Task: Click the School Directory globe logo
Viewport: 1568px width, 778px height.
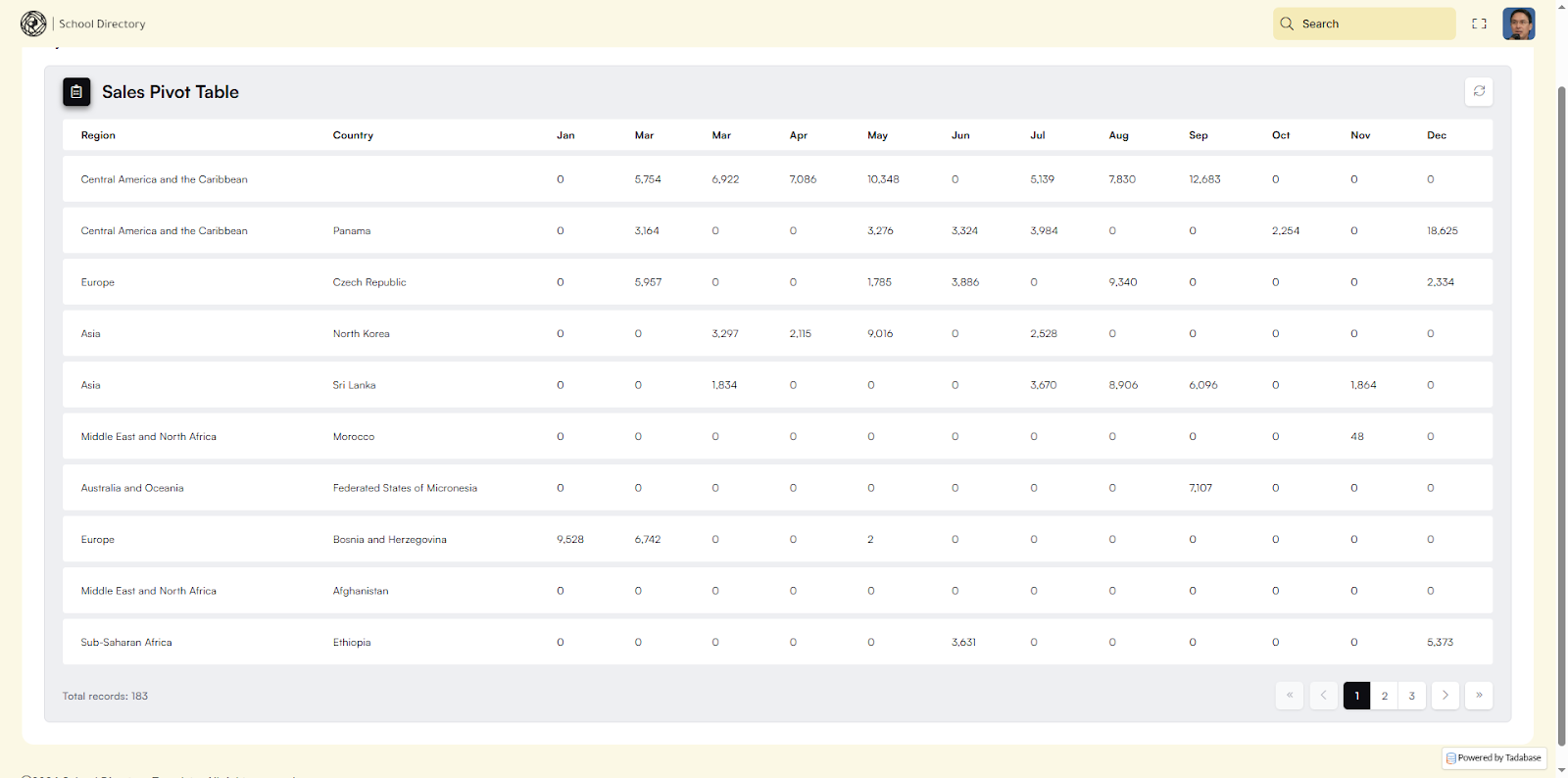Action: click(x=33, y=24)
